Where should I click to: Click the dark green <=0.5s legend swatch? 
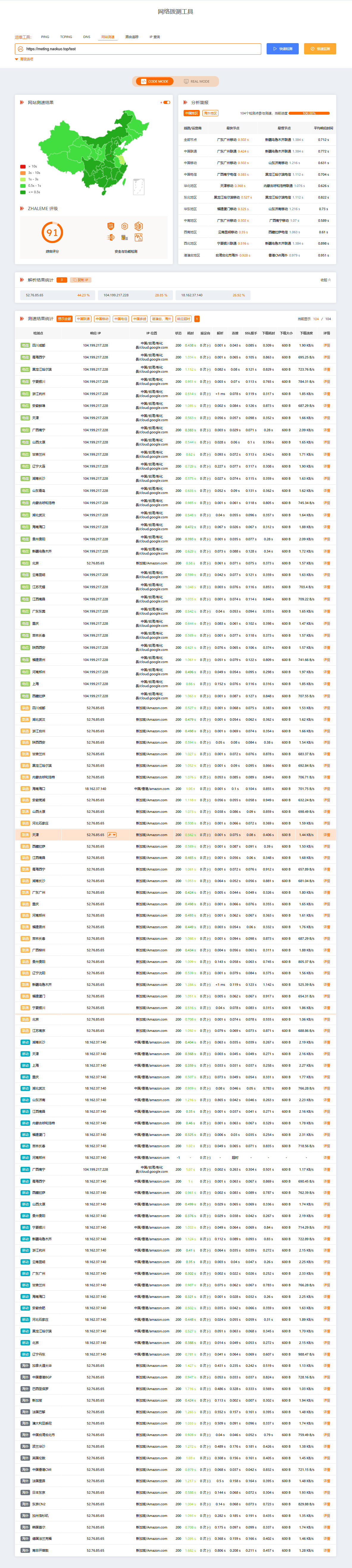(23, 192)
